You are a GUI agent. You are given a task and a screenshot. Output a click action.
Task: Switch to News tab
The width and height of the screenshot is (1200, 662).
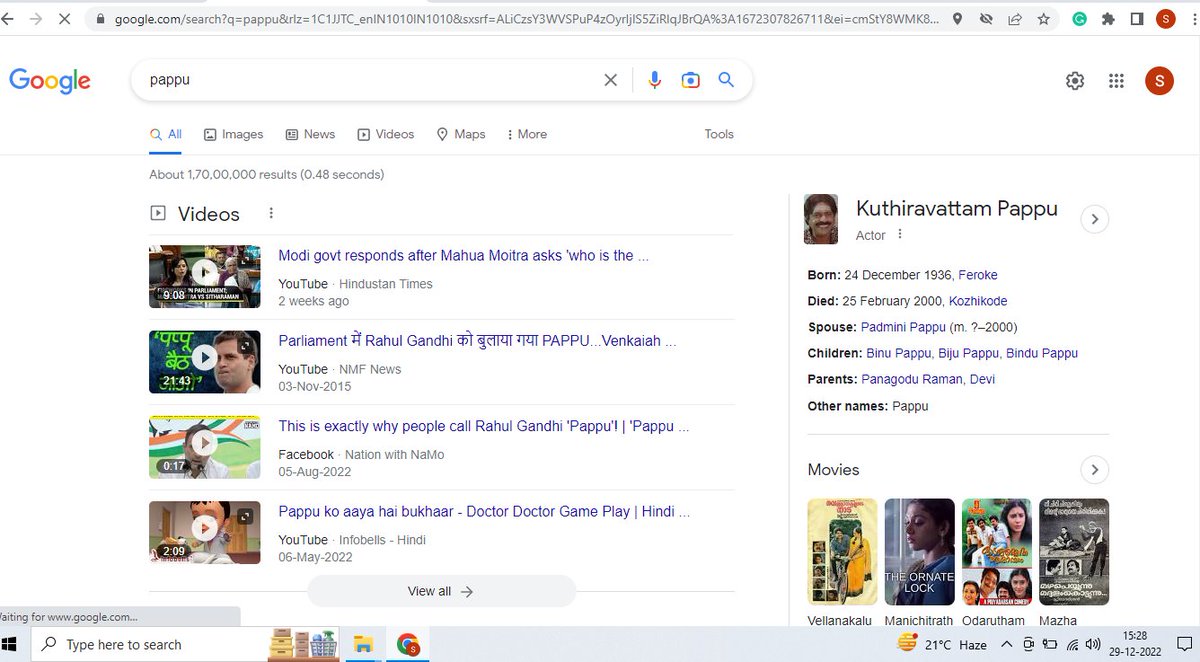coord(310,134)
